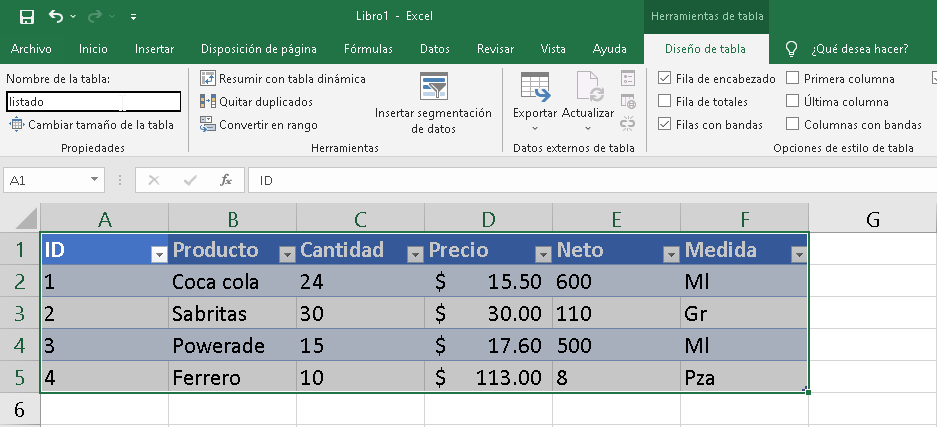Click Resumir con tabla dinámica label
Image resolution: width=937 pixels, height=427 pixels.
(292, 79)
